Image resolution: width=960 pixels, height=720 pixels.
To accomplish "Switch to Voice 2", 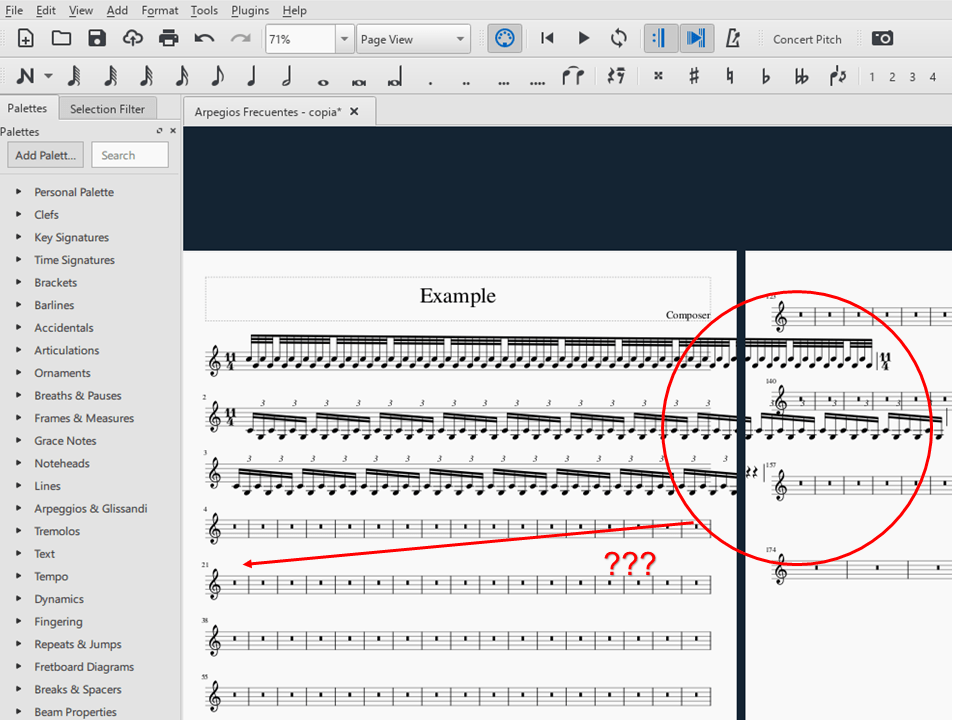I will 891,75.
